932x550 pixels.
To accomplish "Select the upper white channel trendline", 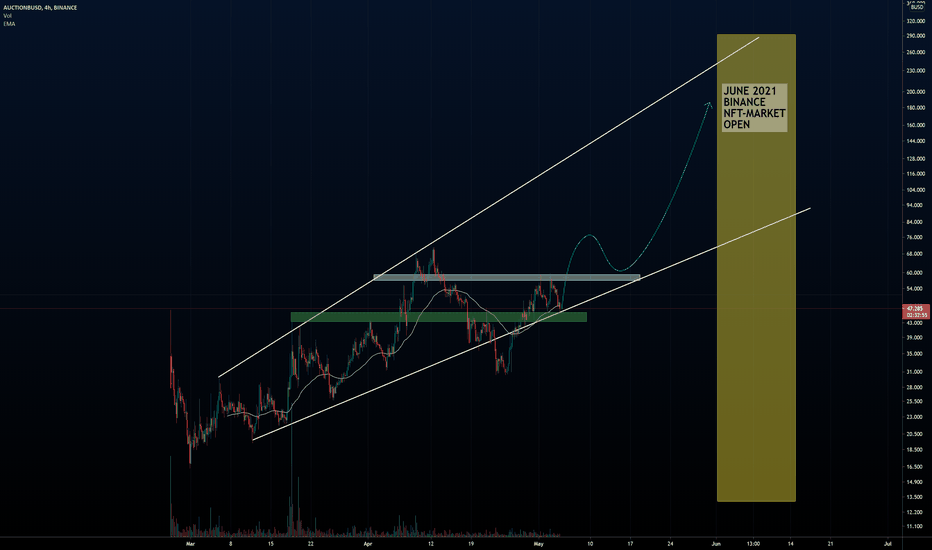I will tap(489, 207).
